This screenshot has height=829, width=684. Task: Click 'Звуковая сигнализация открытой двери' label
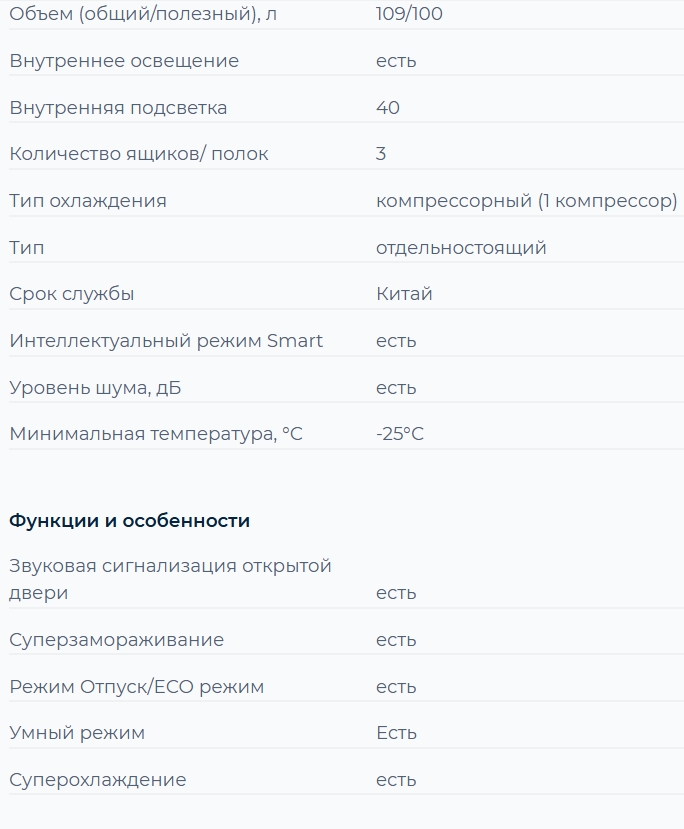pyautogui.click(x=170, y=579)
